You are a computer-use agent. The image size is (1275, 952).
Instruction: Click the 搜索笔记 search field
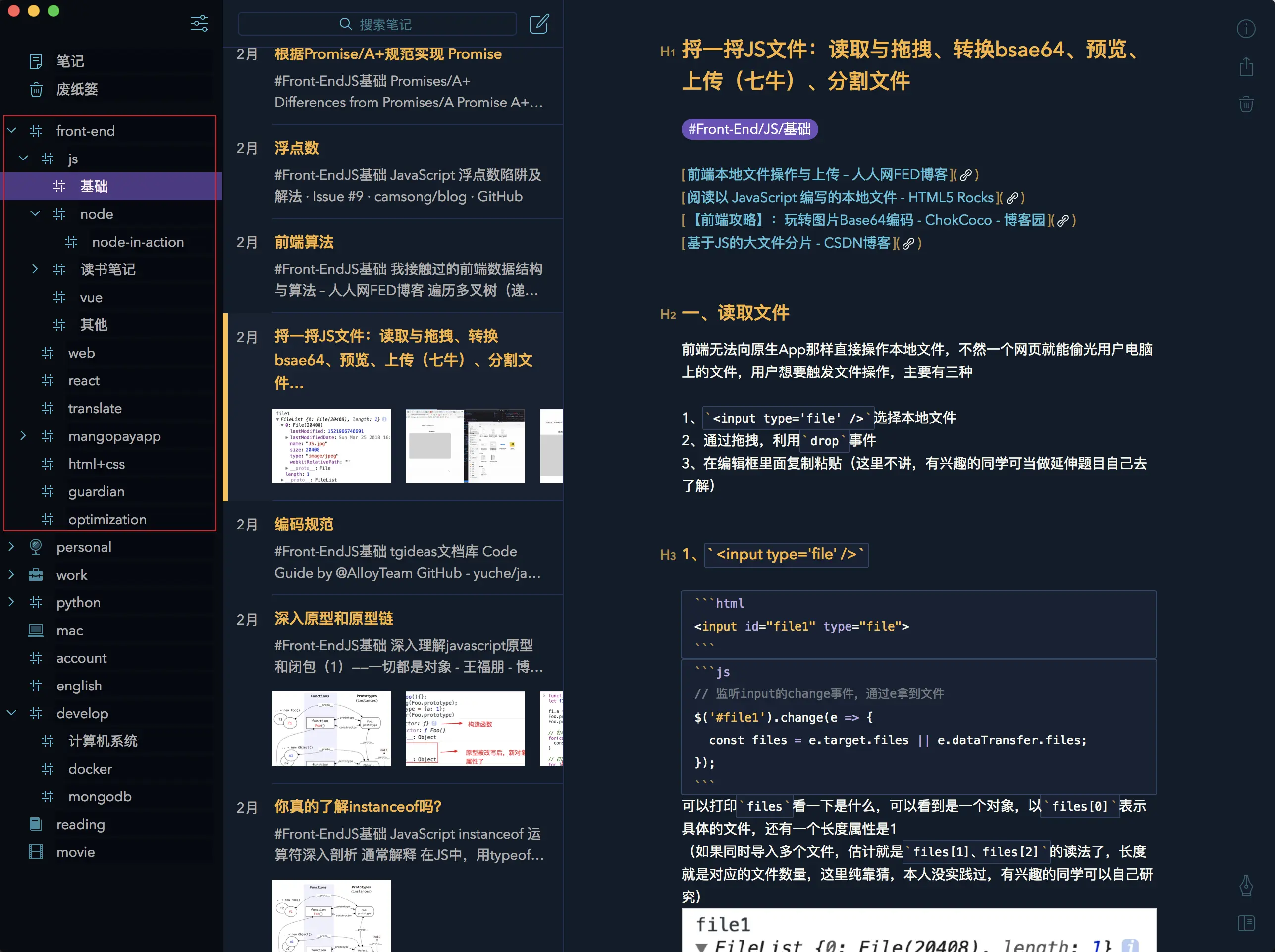[x=377, y=24]
